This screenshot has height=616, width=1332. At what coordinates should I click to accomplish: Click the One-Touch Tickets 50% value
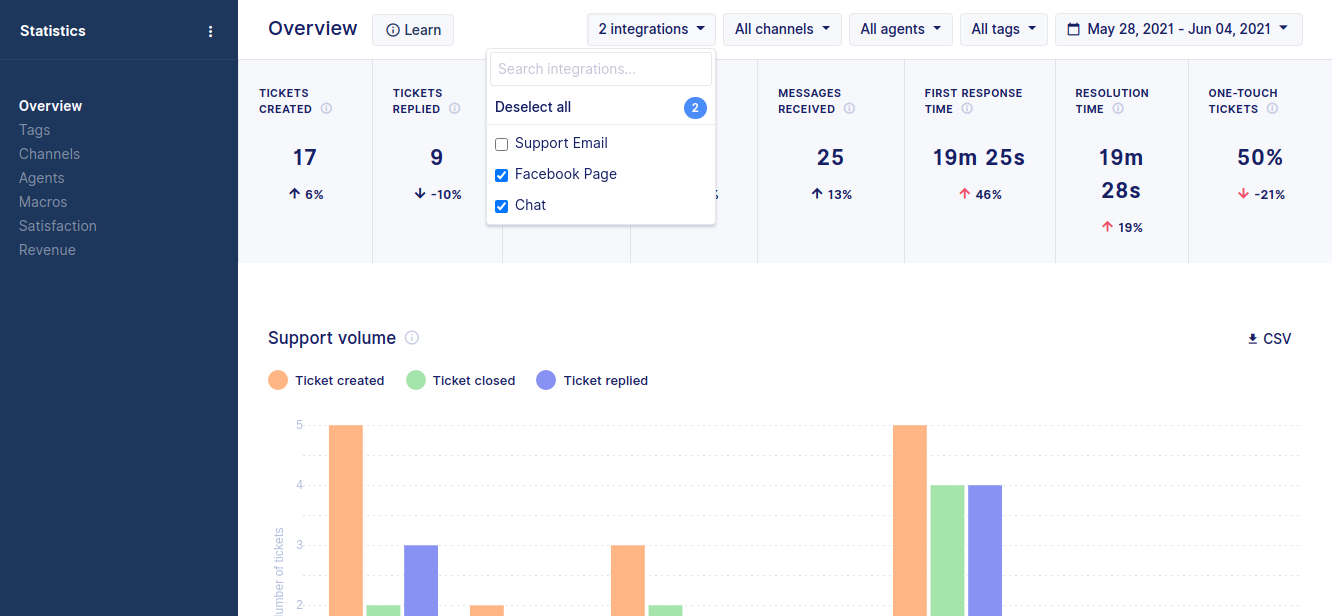(1260, 158)
